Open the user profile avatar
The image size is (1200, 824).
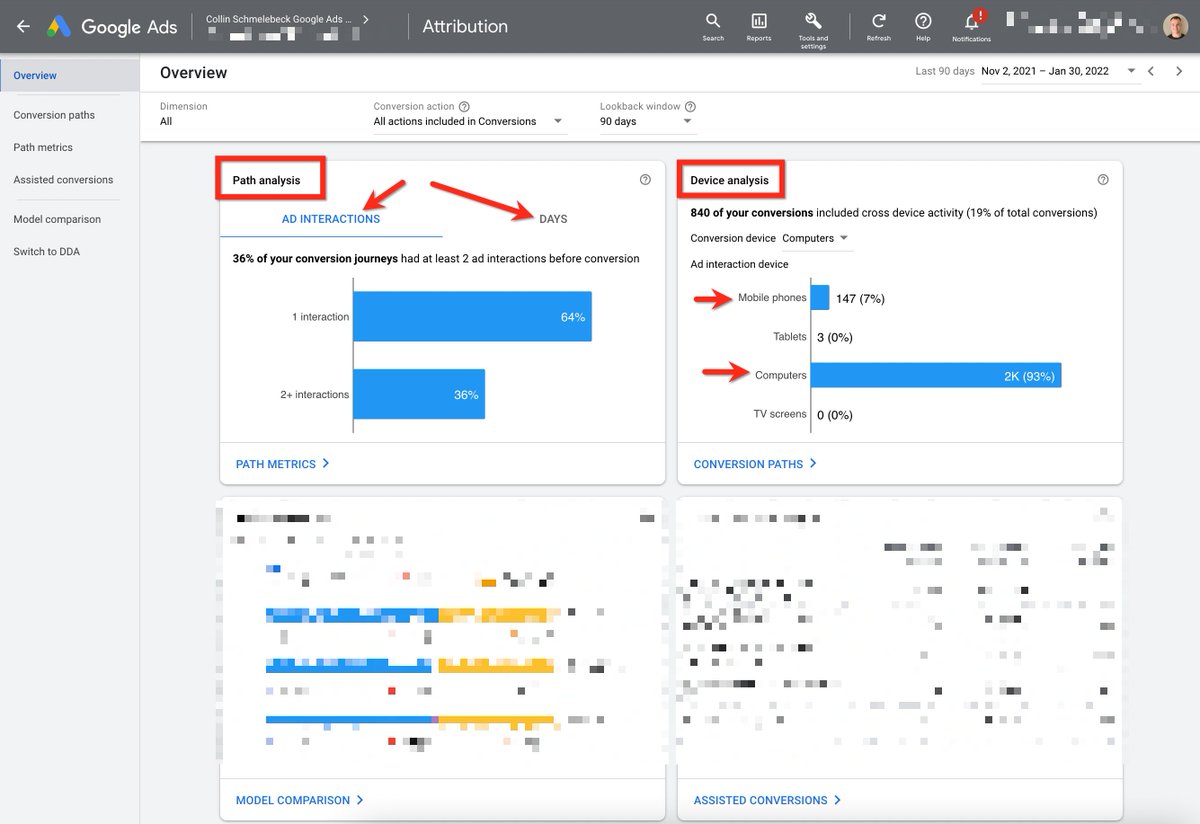point(1175,27)
